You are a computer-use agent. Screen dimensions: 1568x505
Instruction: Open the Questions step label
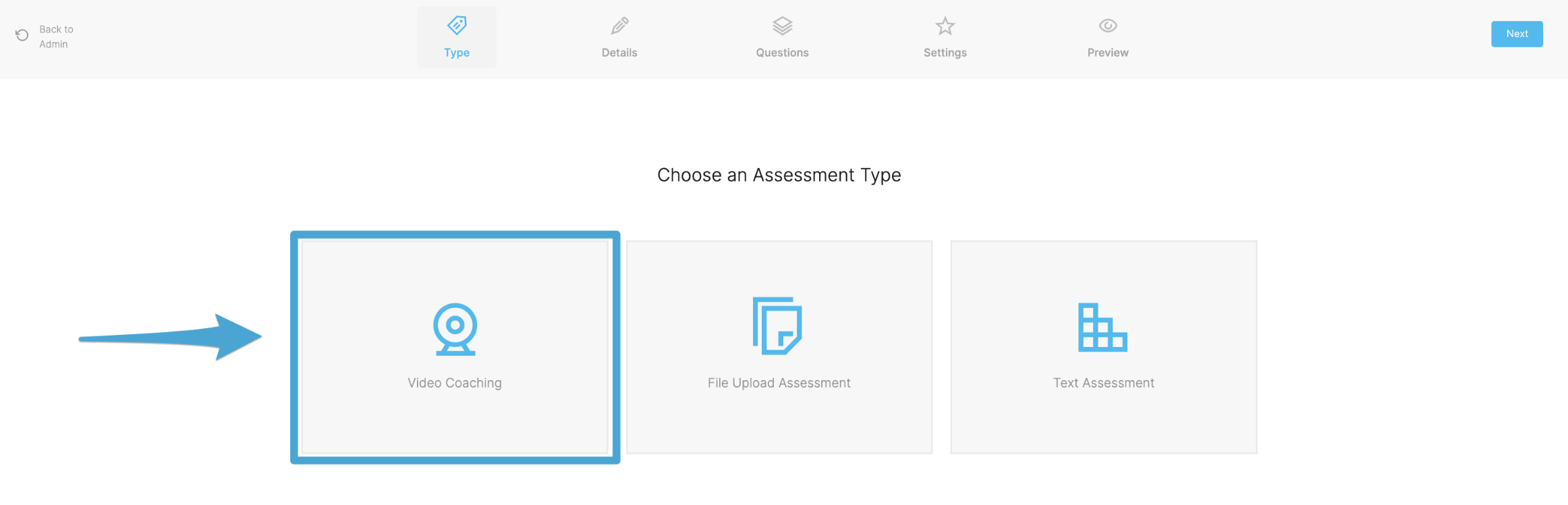tap(782, 53)
